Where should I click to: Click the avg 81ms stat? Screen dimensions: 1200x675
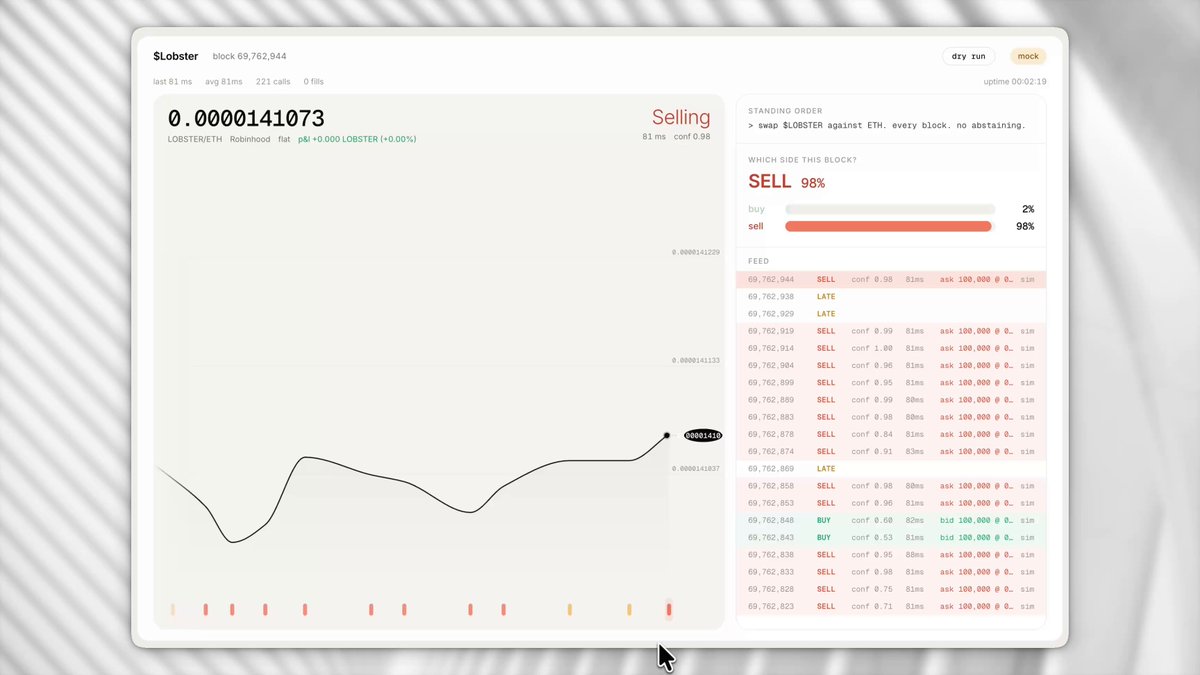click(223, 81)
